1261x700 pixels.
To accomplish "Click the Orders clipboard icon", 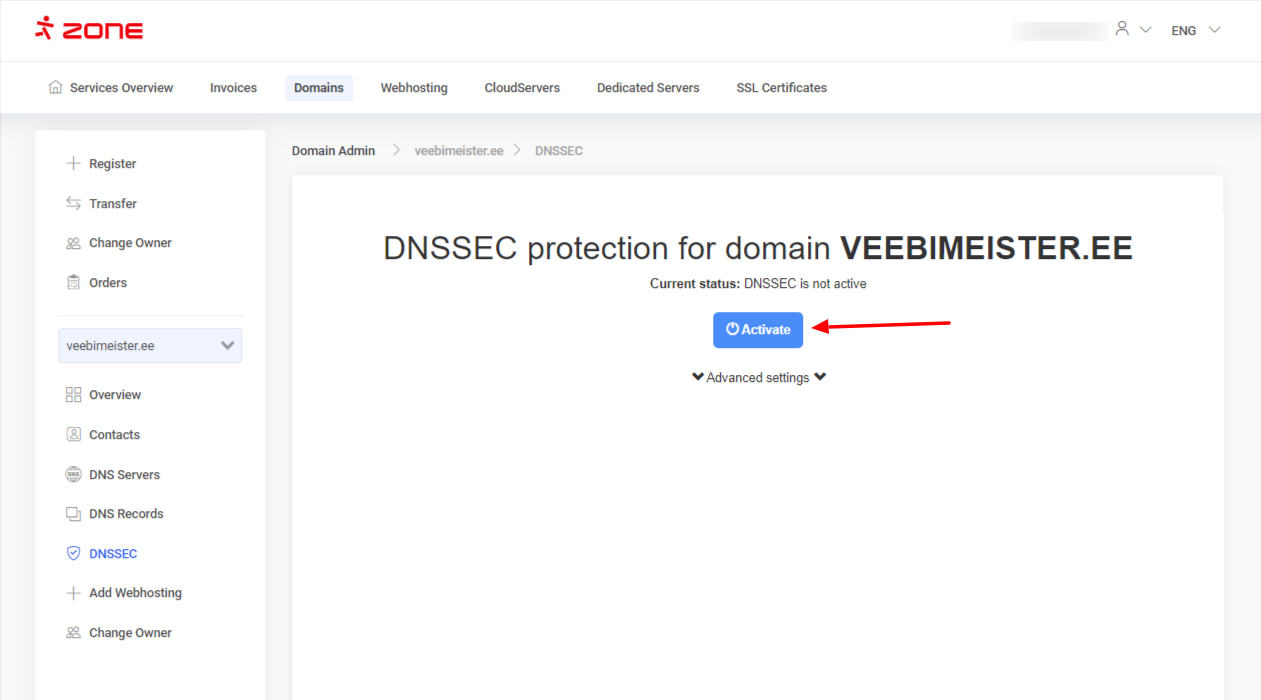I will click(73, 283).
